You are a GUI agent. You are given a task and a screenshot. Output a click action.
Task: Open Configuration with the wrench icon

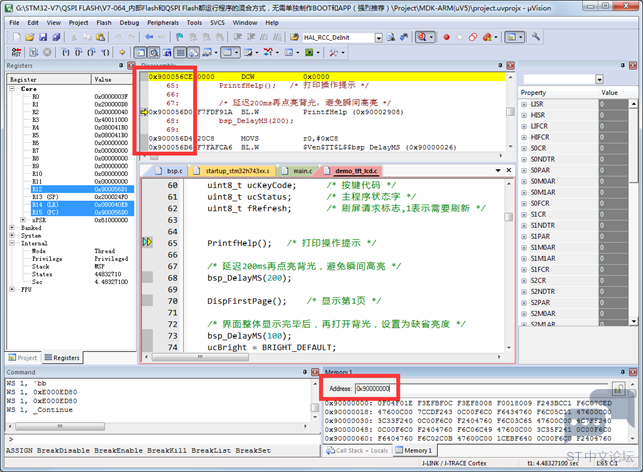point(536,37)
